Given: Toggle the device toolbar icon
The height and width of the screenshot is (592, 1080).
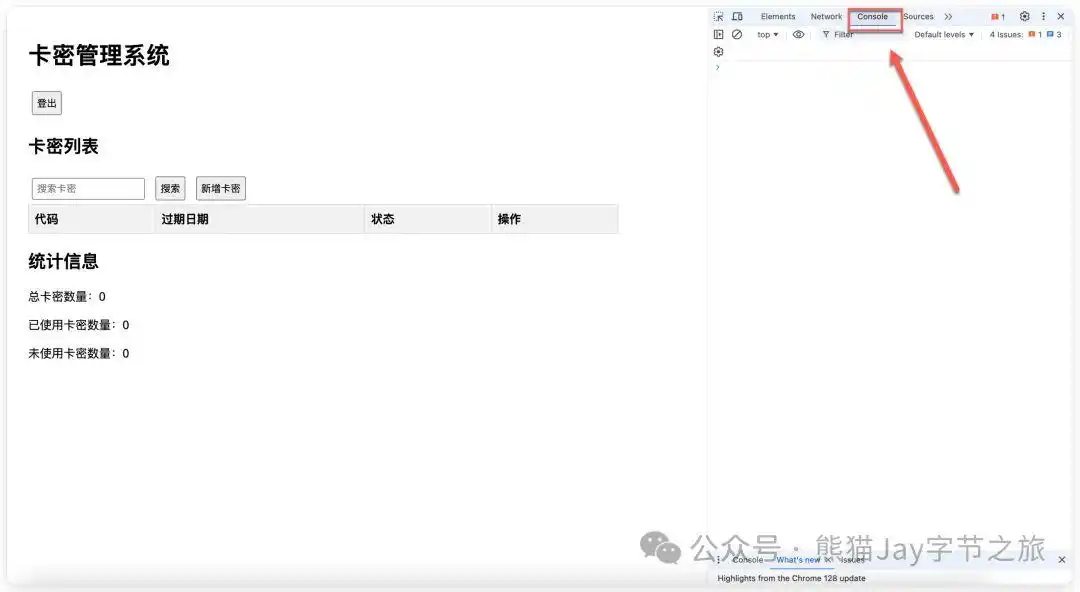Looking at the screenshot, I should (737, 15).
